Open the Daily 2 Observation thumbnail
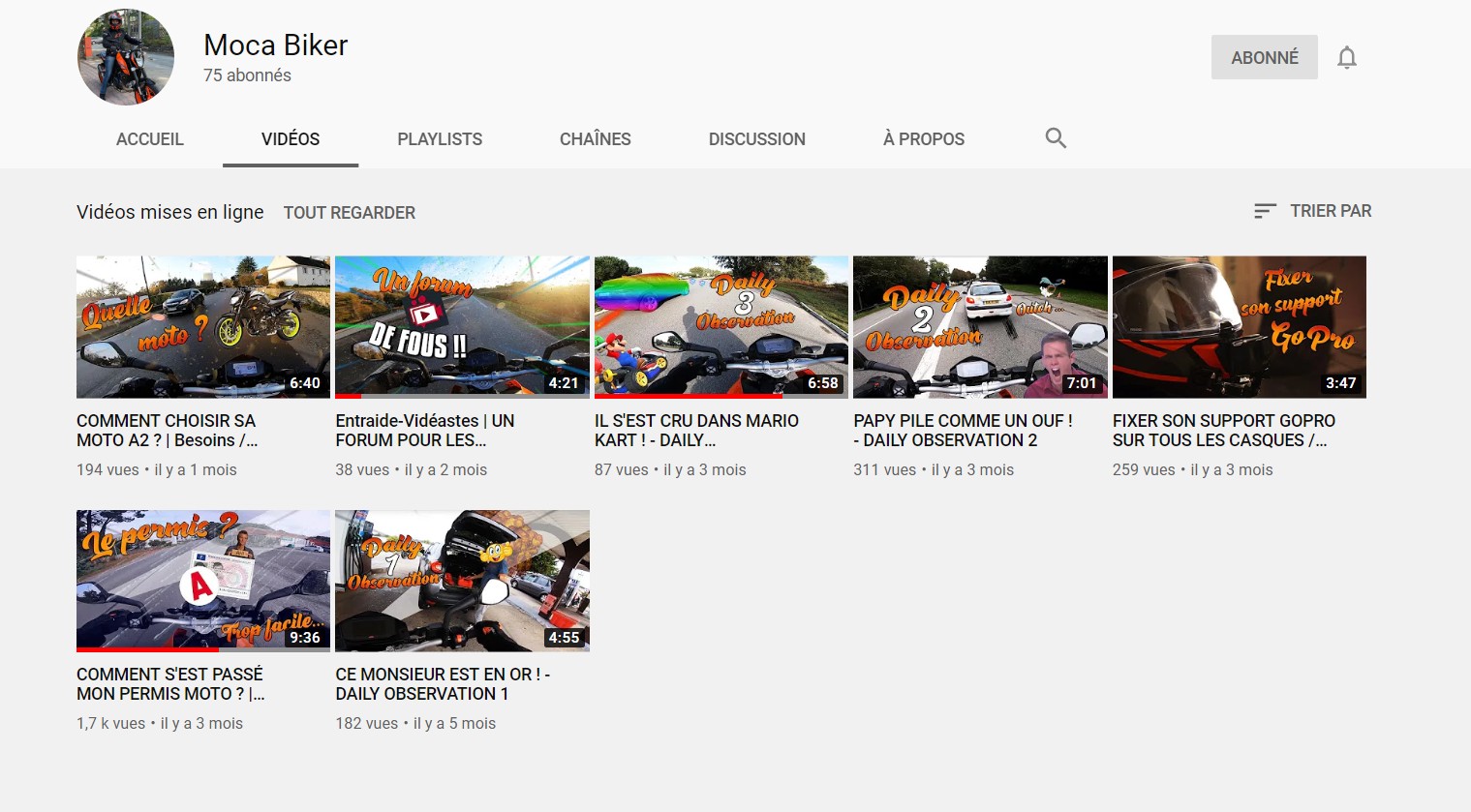The width and height of the screenshot is (1471, 812). click(980, 327)
